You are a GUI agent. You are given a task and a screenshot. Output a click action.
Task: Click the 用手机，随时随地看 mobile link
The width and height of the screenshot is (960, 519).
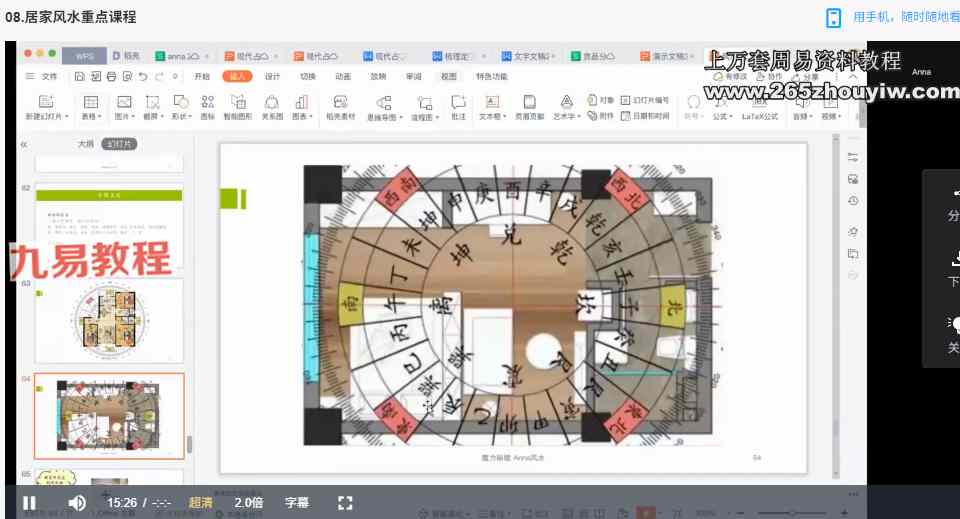tap(905, 17)
